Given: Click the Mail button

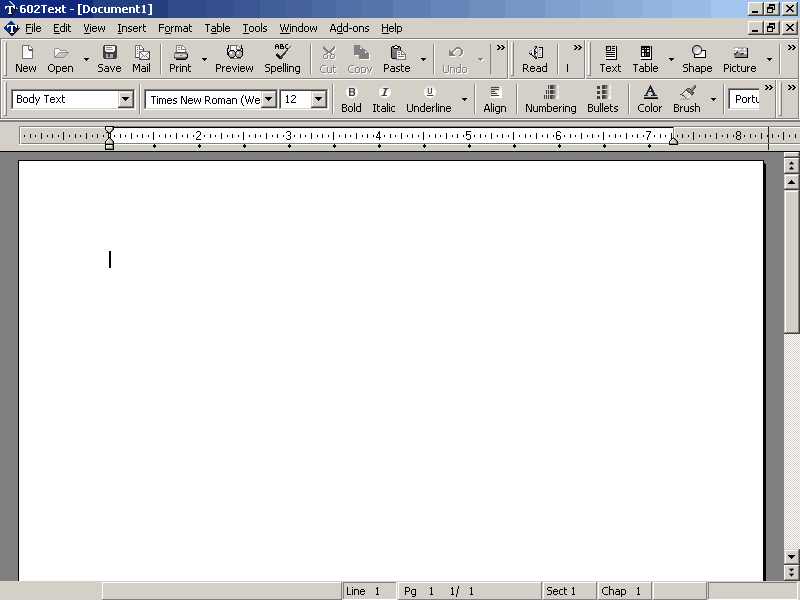Looking at the screenshot, I should 142,59.
